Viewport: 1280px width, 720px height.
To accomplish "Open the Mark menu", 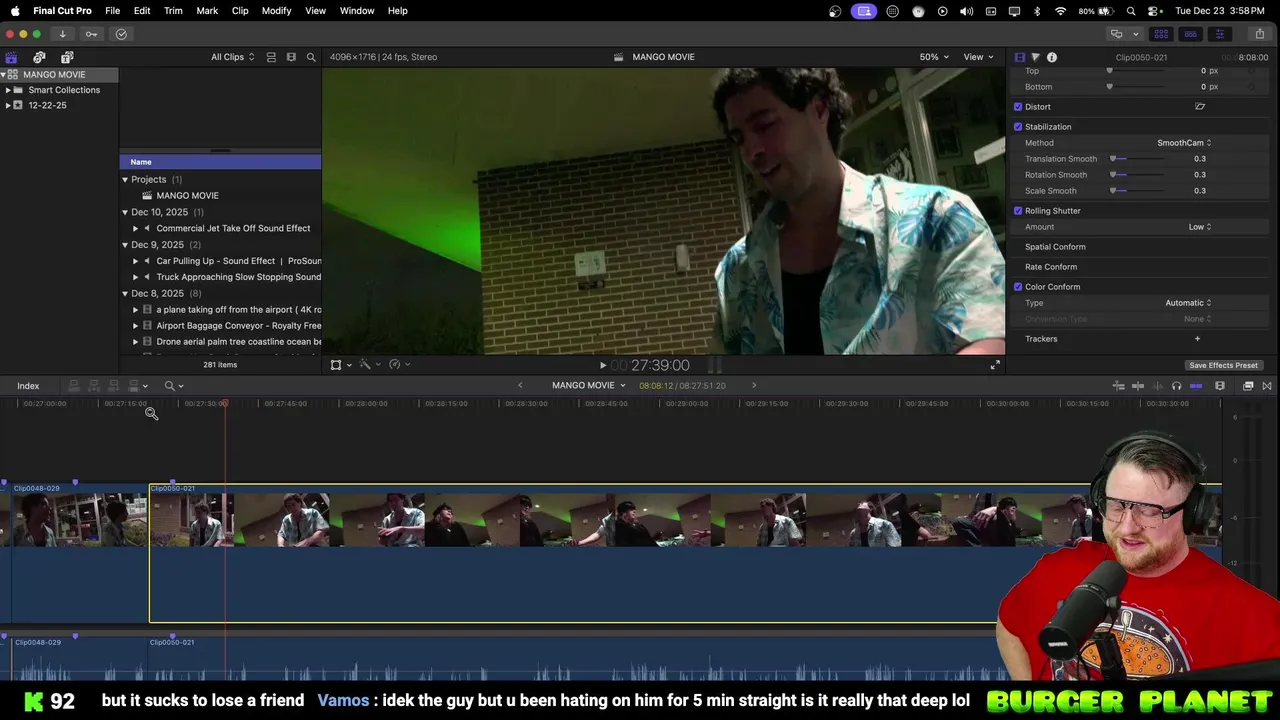I will pos(207,11).
